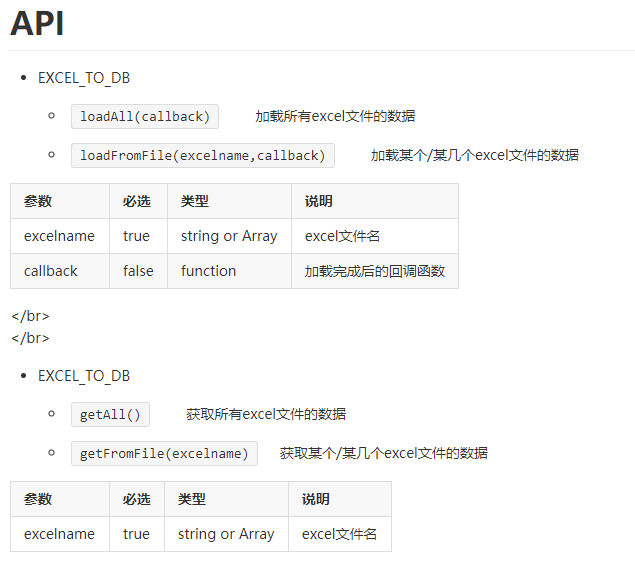Click the excelname cell in first table
635x568 pixels.
[59, 236]
